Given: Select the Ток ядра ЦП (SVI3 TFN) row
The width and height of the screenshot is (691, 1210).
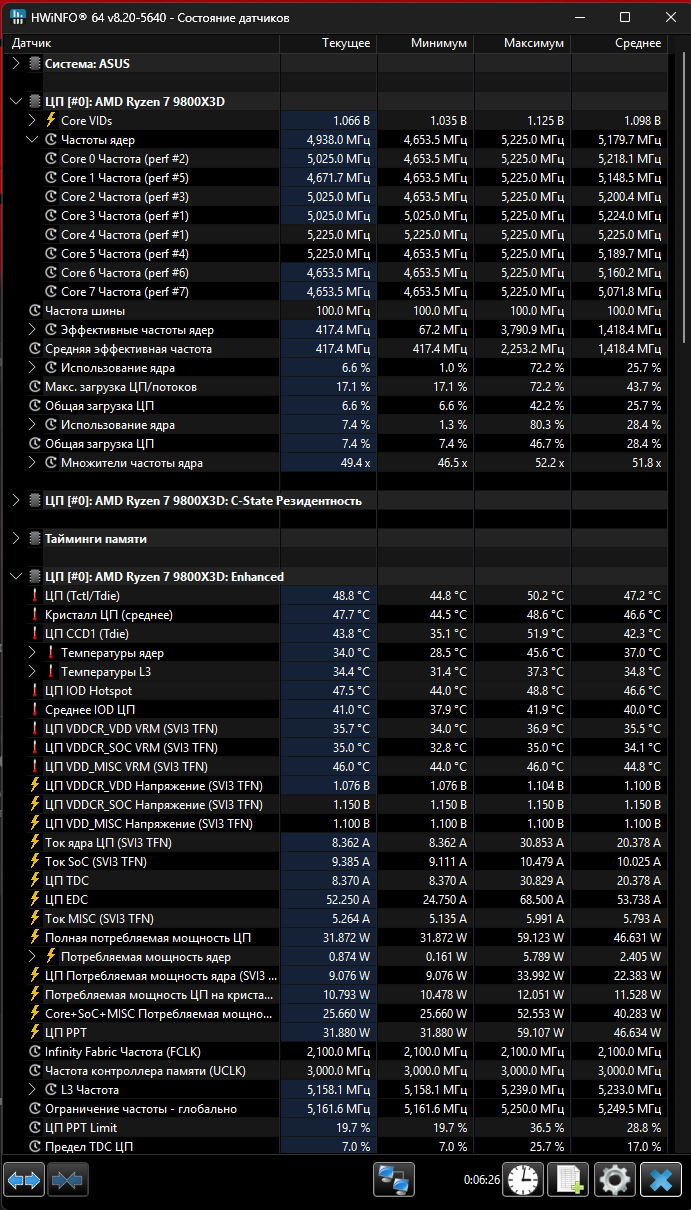Looking at the screenshot, I should pyautogui.click(x=337, y=843).
